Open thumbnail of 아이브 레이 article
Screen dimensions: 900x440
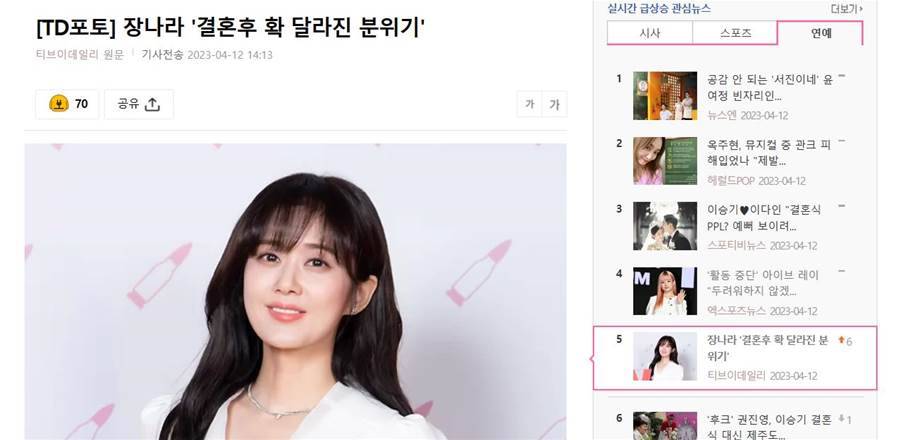[x=665, y=291]
